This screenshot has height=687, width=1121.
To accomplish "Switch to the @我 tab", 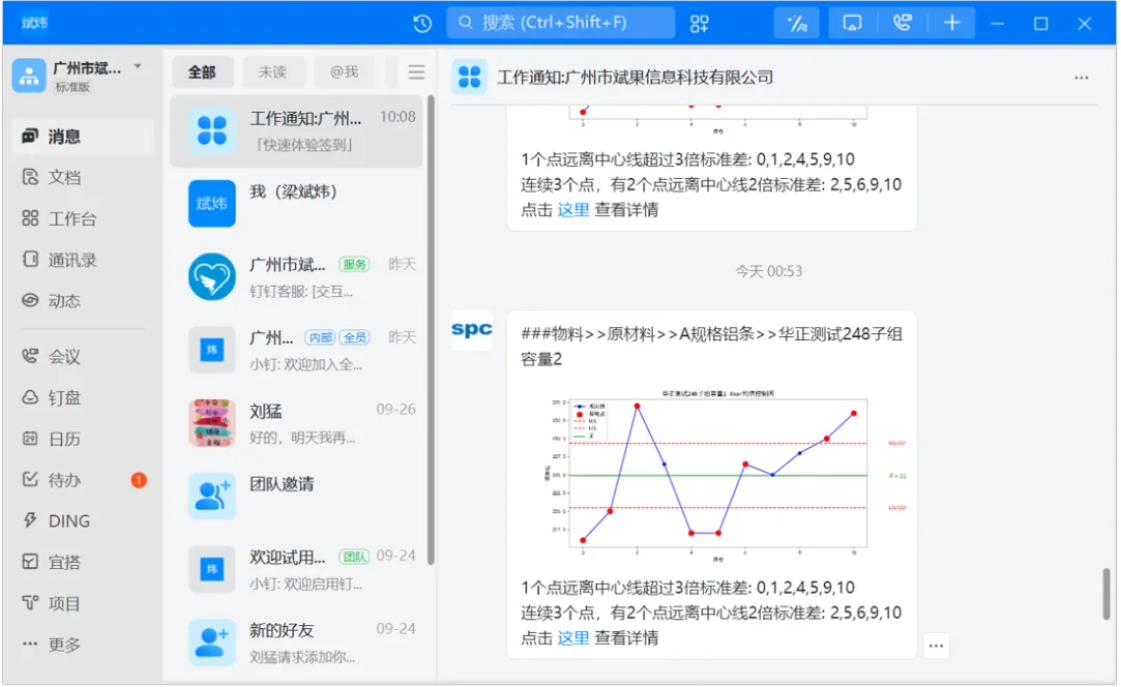I will tap(344, 72).
